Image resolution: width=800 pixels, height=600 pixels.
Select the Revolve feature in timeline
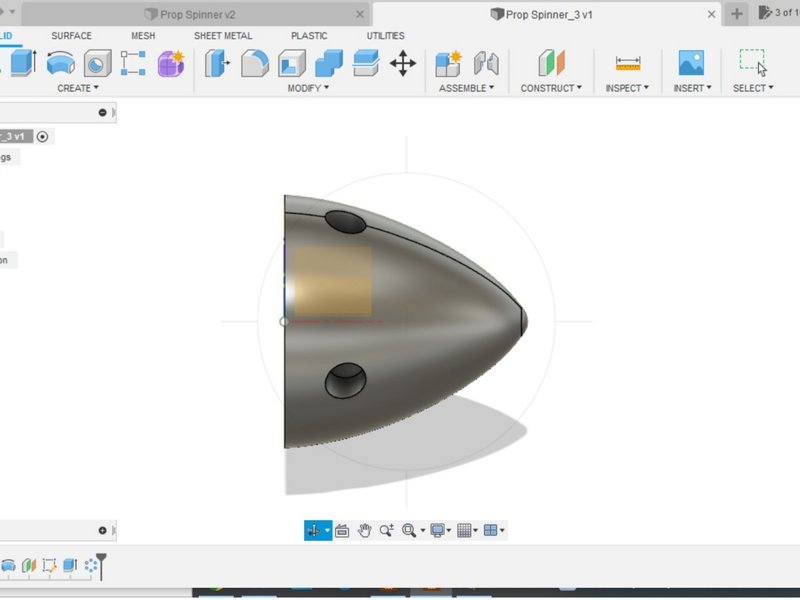8,565
